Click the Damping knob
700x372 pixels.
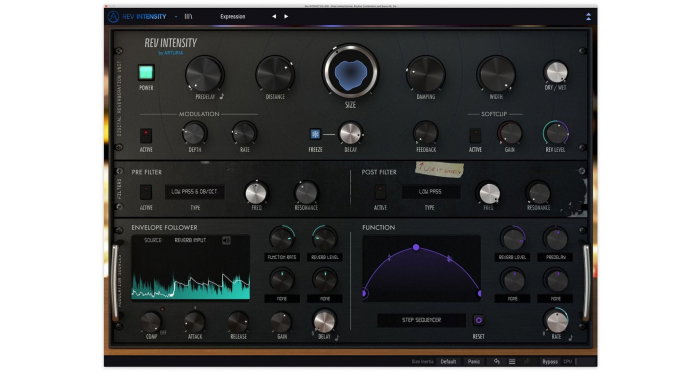[425, 74]
